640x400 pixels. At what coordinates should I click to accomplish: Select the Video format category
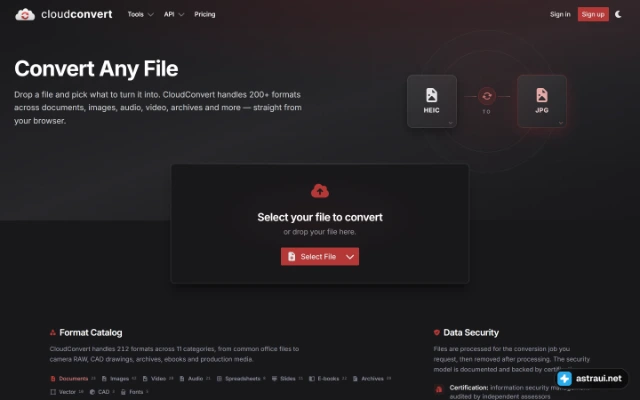tap(158, 379)
